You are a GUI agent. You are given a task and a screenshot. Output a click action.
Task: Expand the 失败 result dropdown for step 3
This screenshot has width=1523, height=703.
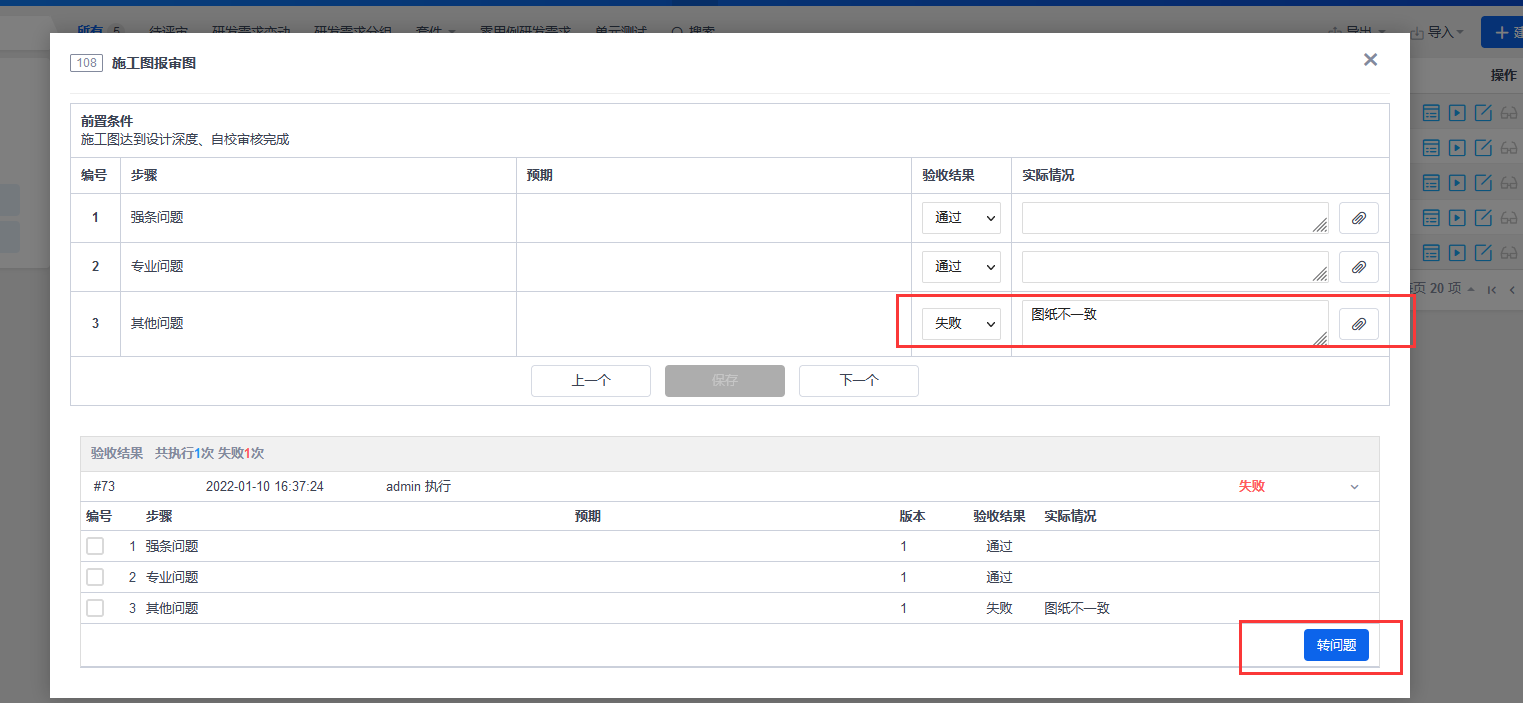tap(961, 324)
